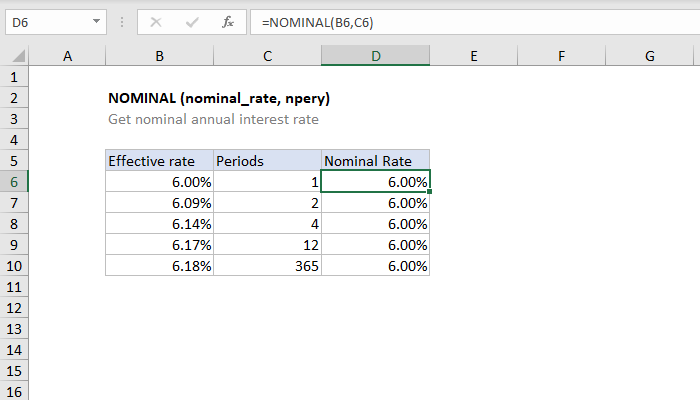Viewport: 700px width, 400px height.
Task: Select row 13 header
Action: [14, 329]
